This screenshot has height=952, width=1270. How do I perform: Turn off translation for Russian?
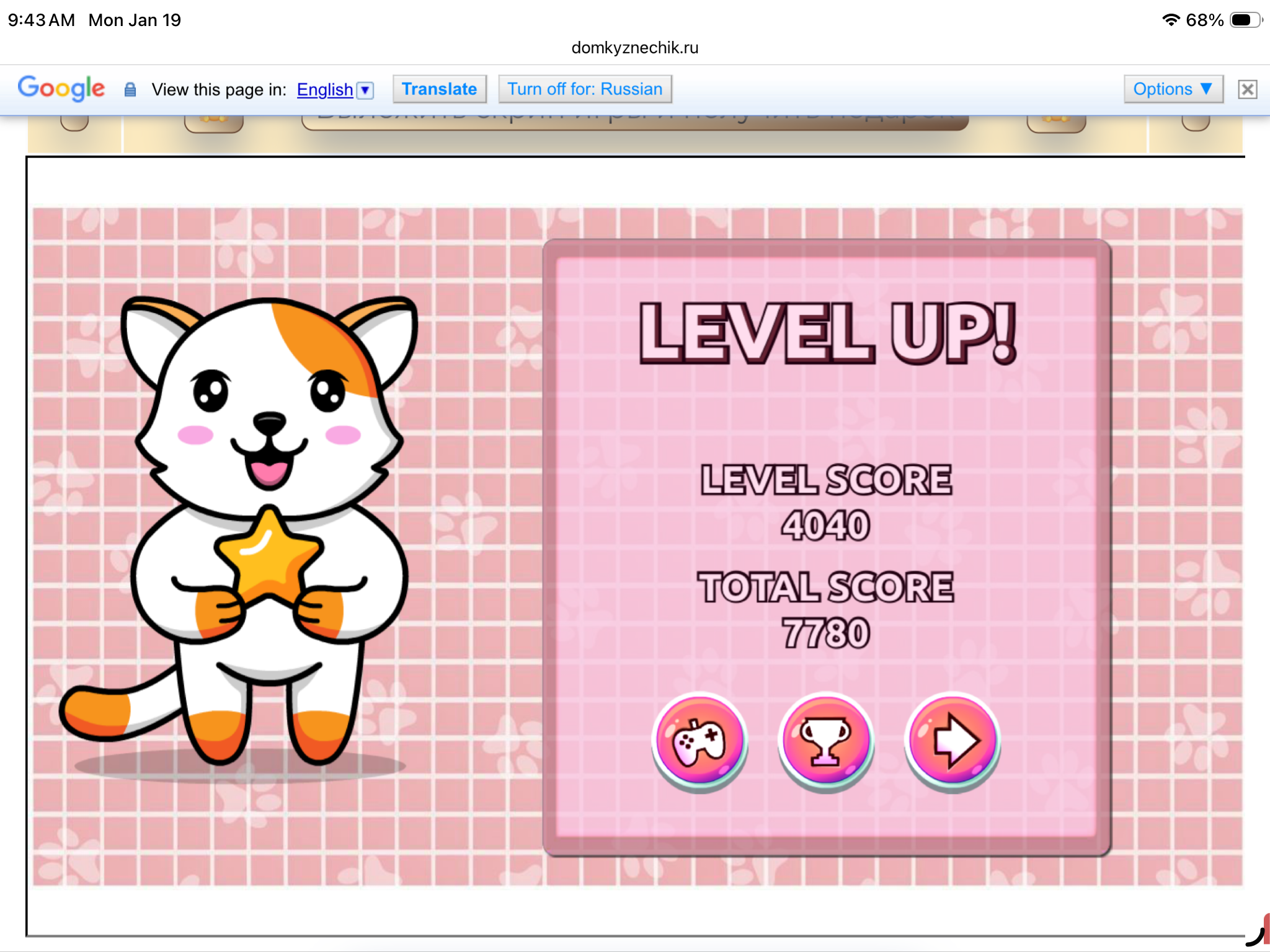585,89
